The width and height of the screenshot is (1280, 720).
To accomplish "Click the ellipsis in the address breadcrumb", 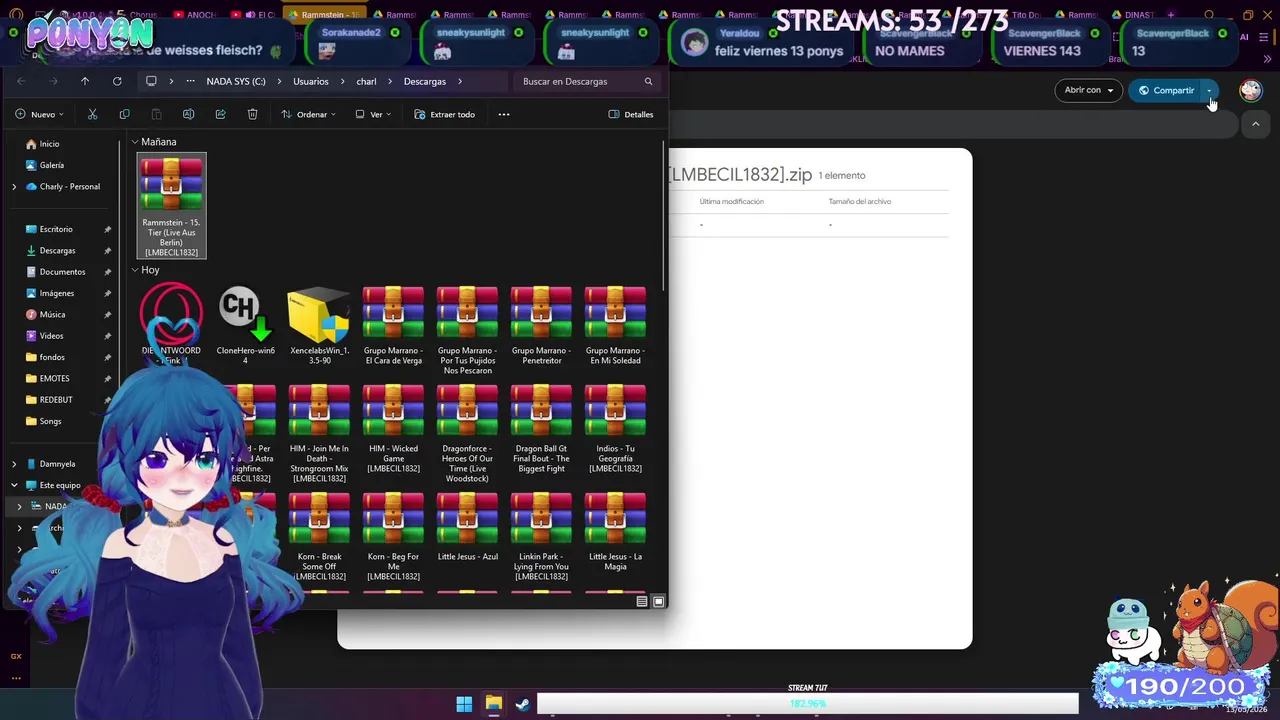I will [x=190, y=81].
